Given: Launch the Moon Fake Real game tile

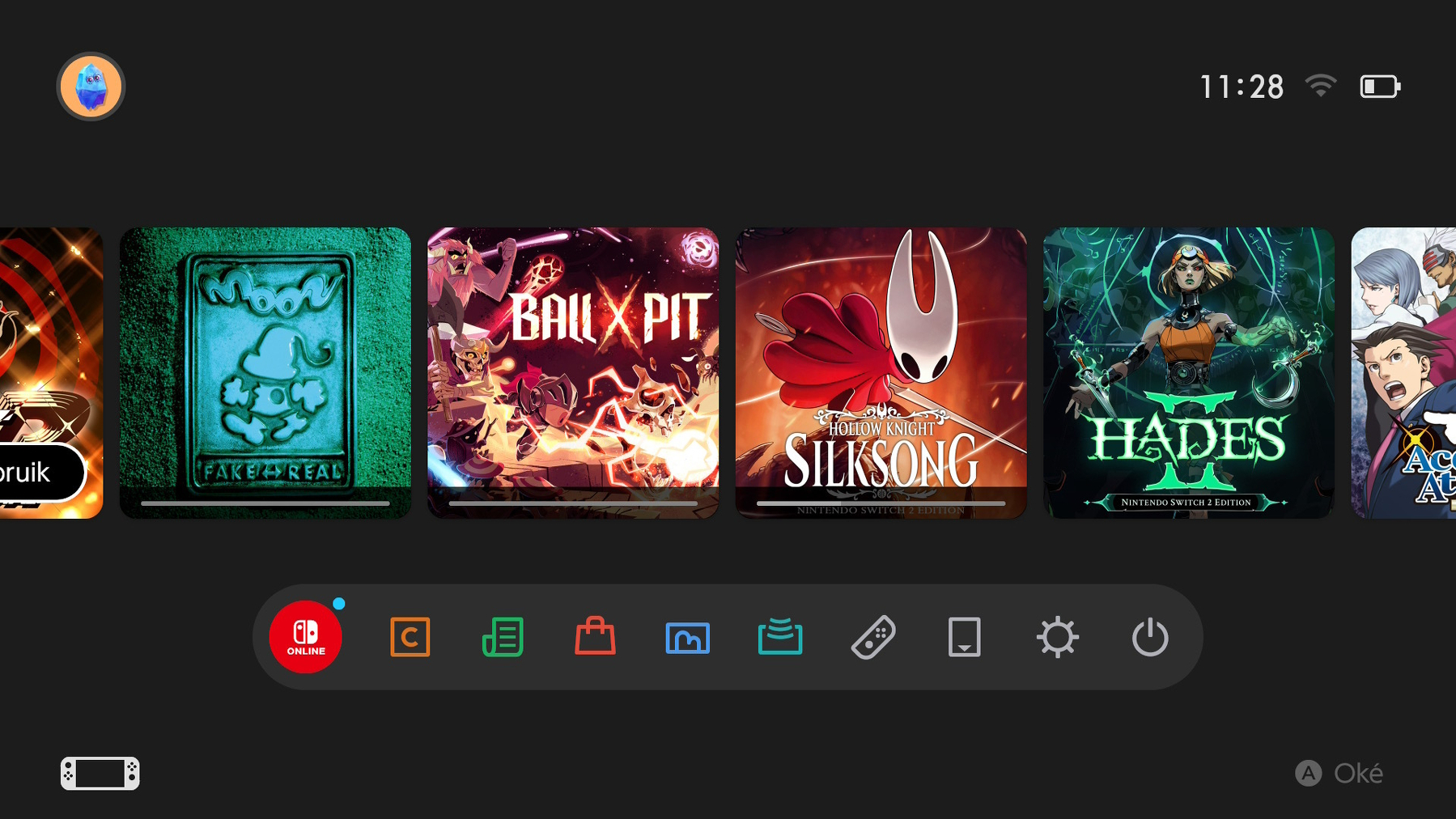Looking at the screenshot, I should (x=265, y=372).
